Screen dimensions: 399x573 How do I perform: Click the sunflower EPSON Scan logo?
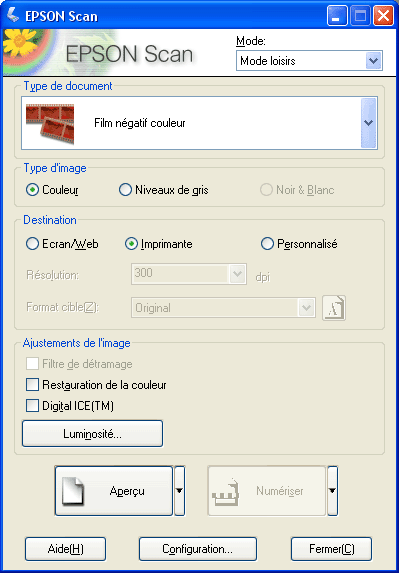pos(20,44)
